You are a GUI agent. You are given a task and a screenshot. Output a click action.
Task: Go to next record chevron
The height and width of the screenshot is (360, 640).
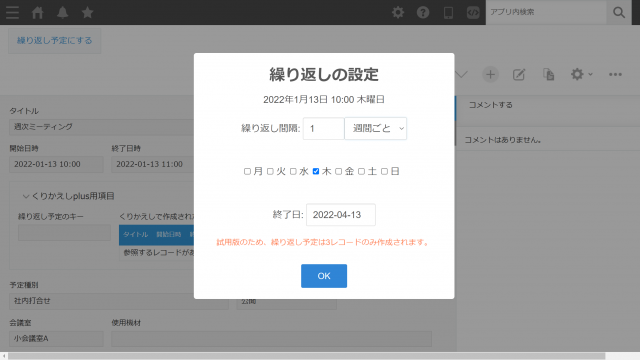click(x=462, y=75)
